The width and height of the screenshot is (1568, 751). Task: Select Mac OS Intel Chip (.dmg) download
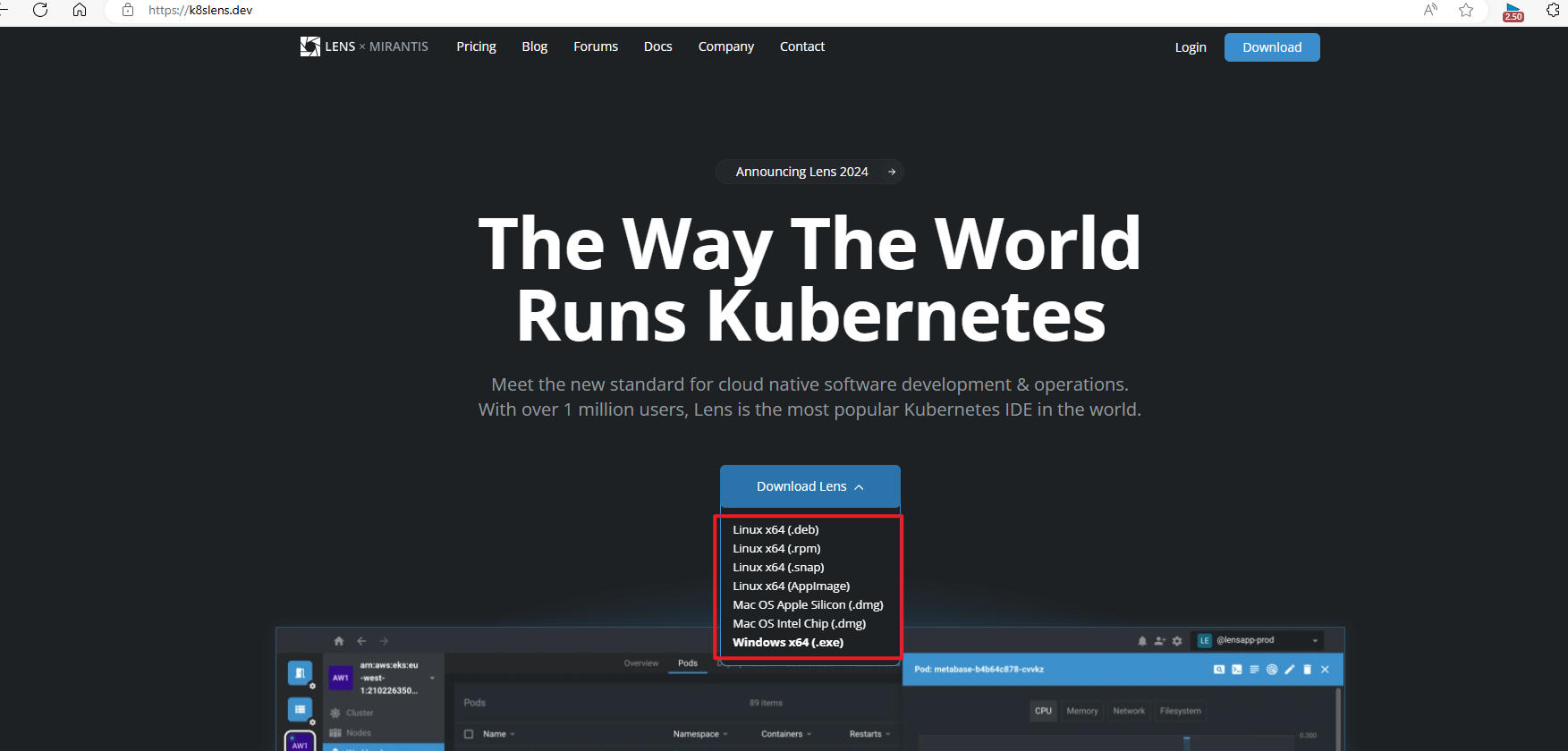point(800,623)
